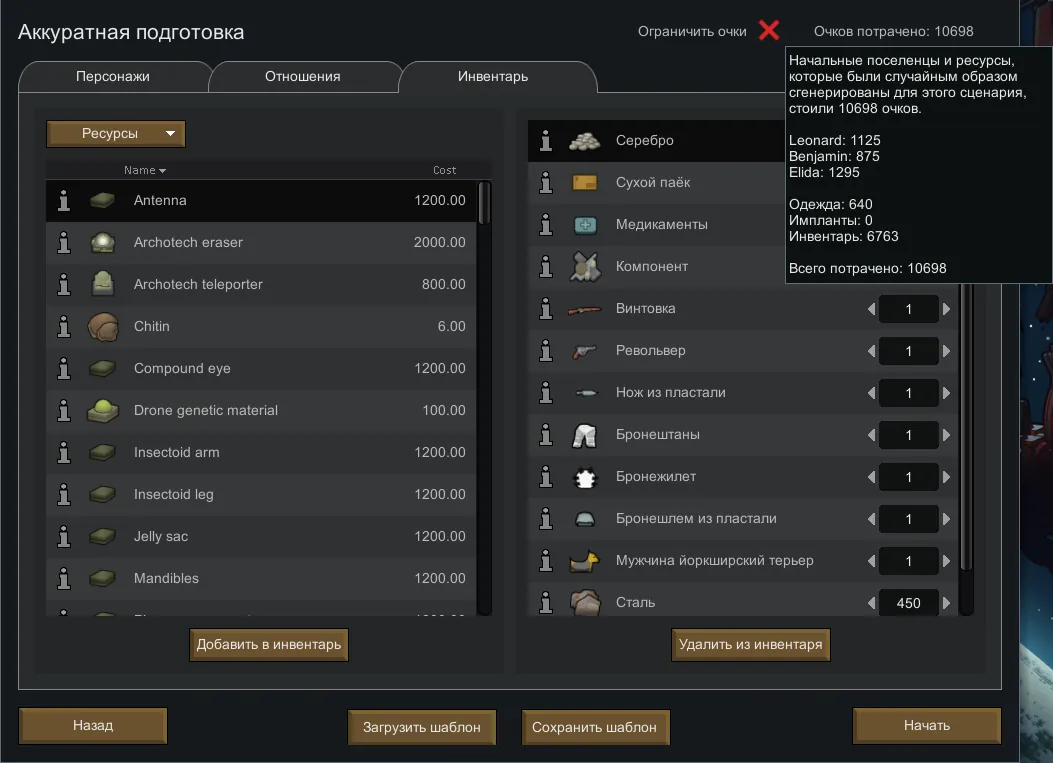Select the Винтовка rifle icon
The width and height of the screenshot is (1053, 763).
[x=585, y=309]
